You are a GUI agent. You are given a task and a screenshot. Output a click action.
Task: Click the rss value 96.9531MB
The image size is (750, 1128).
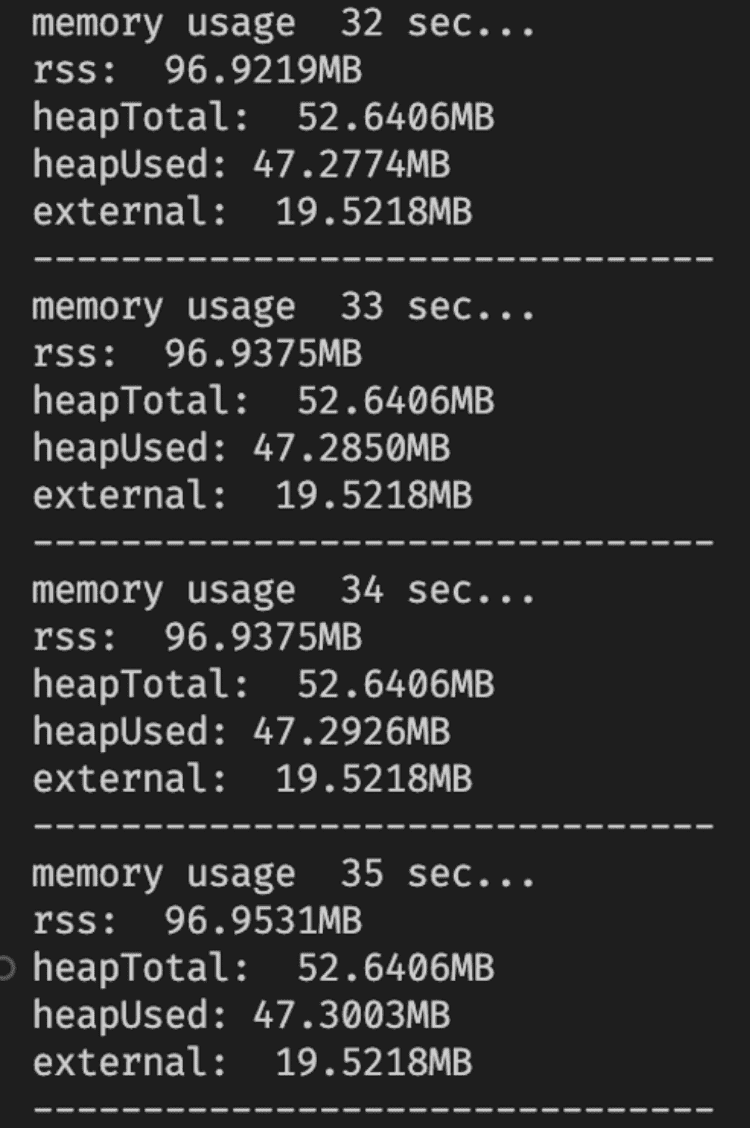click(262, 921)
